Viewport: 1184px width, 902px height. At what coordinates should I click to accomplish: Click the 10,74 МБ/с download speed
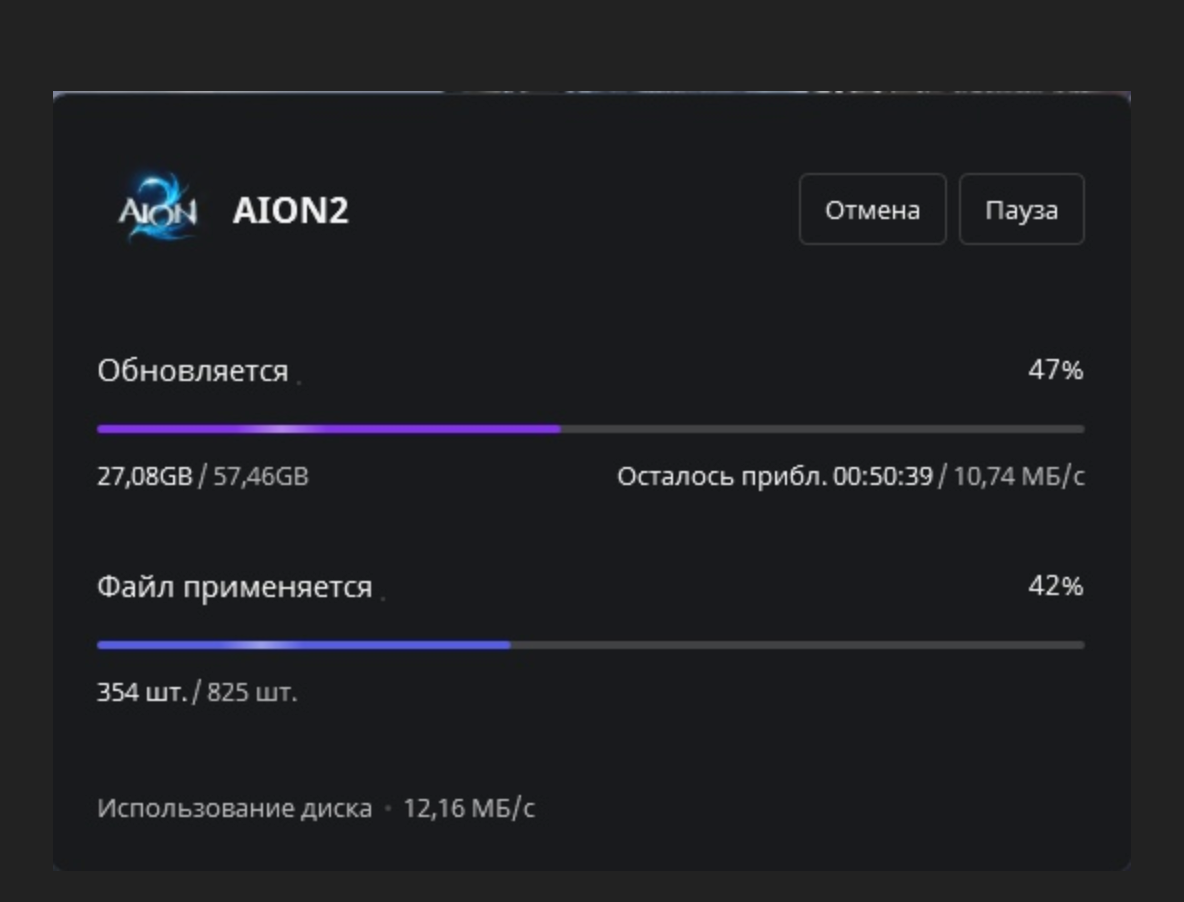pos(1018,477)
